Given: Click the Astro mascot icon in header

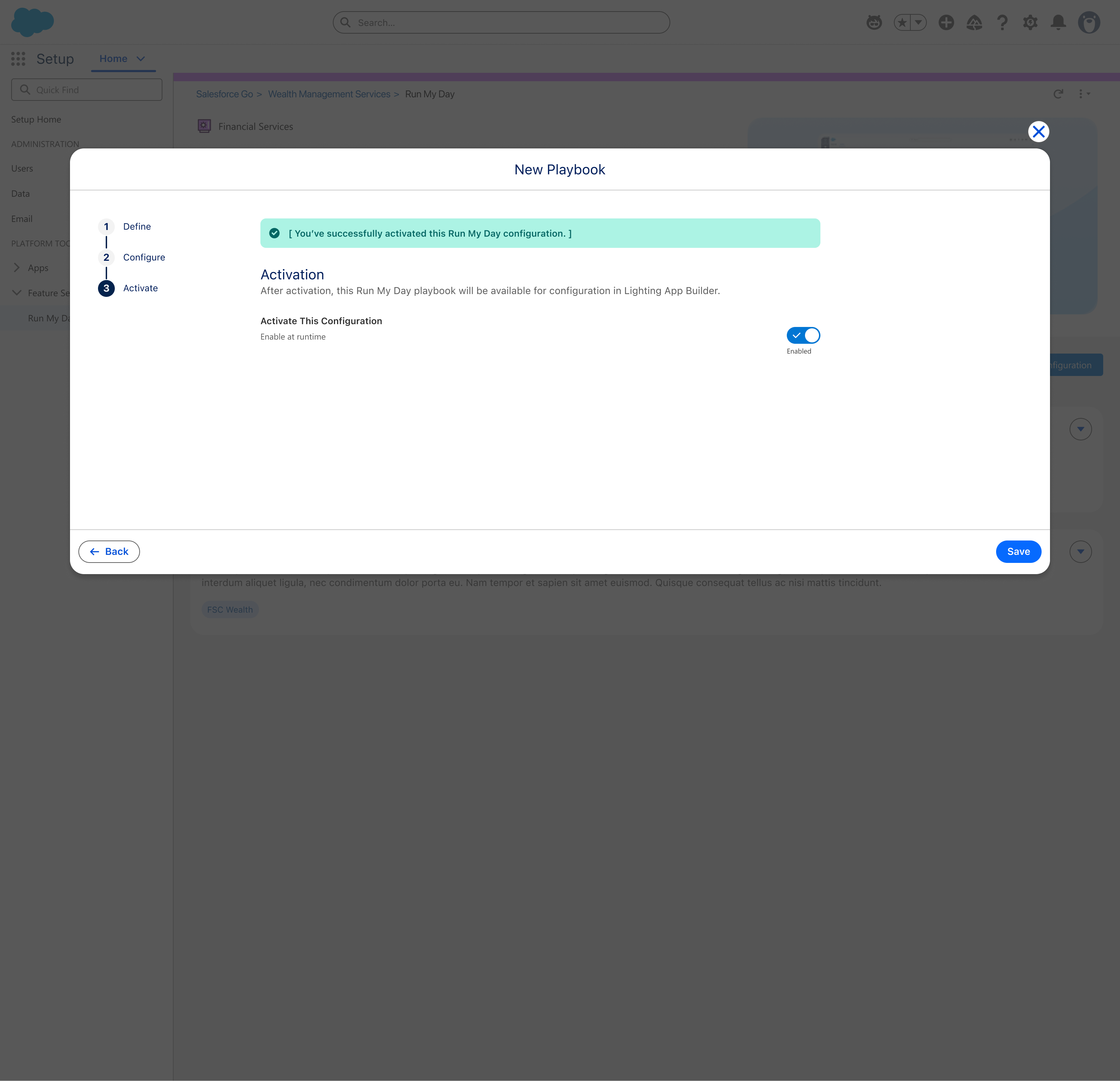Looking at the screenshot, I should tap(874, 23).
